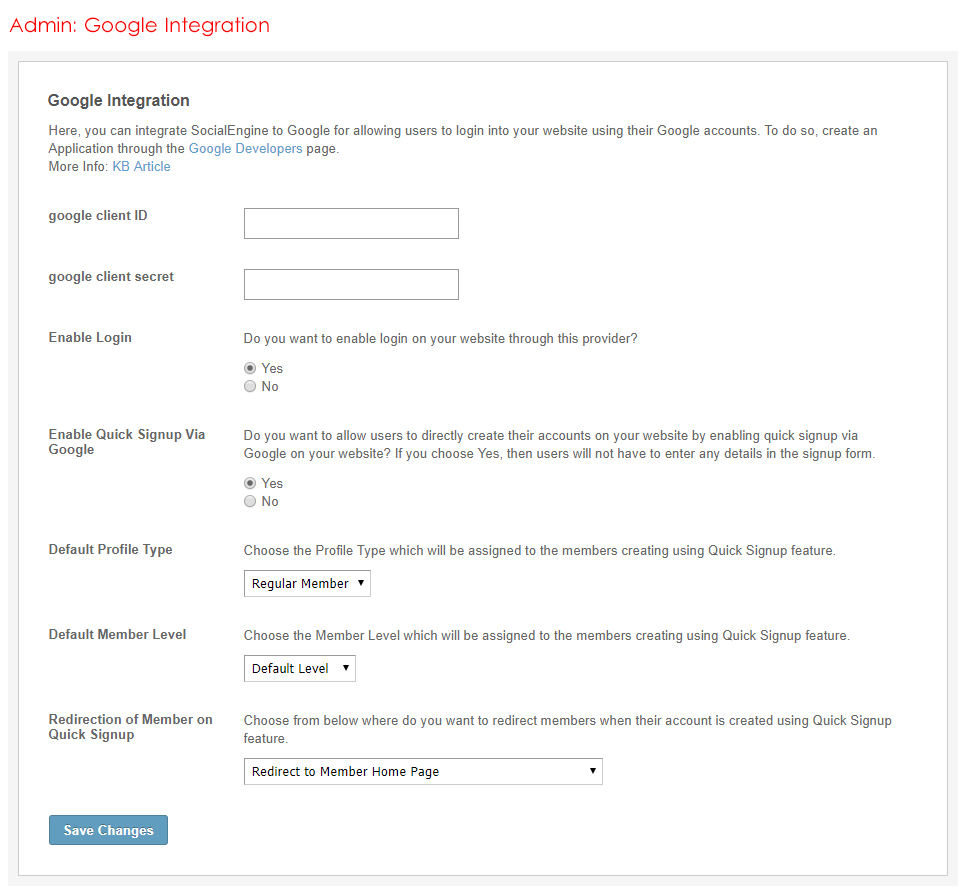Click the bold Google Integration section heading
This screenshot has width=968, height=895.
coord(118,100)
